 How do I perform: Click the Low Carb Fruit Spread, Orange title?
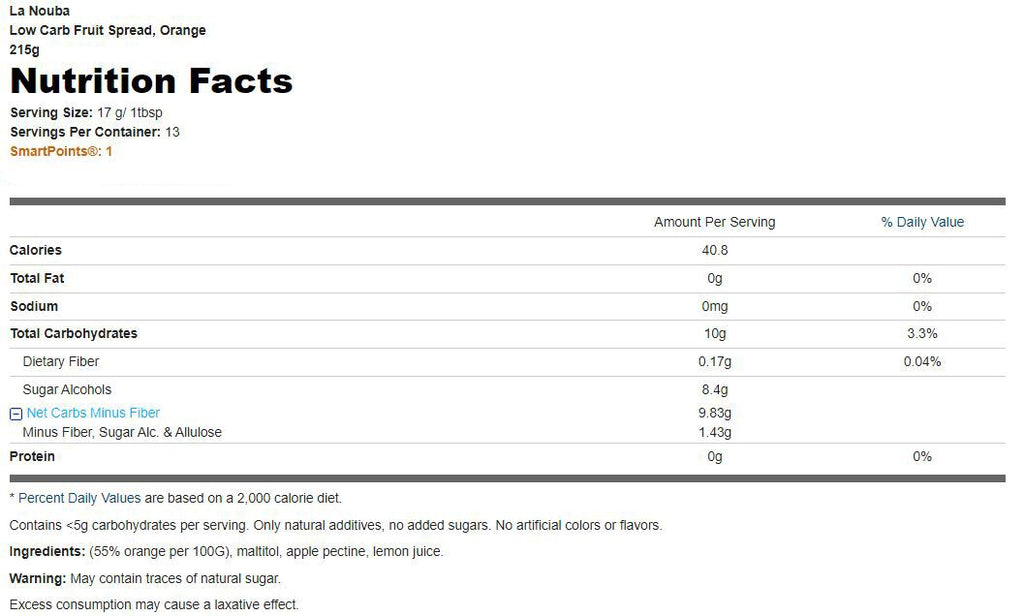point(108,30)
